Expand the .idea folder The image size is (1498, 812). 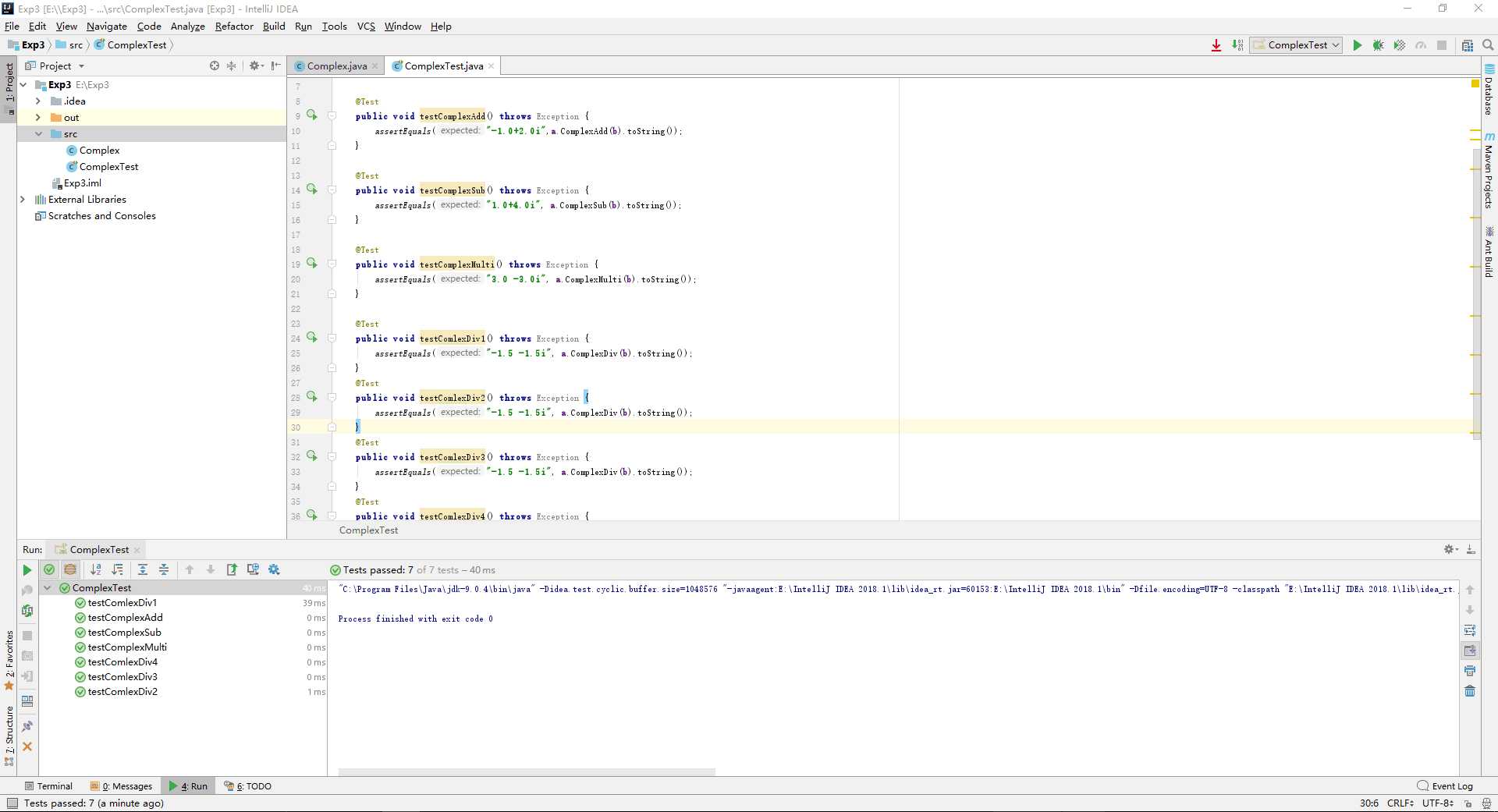(38, 101)
